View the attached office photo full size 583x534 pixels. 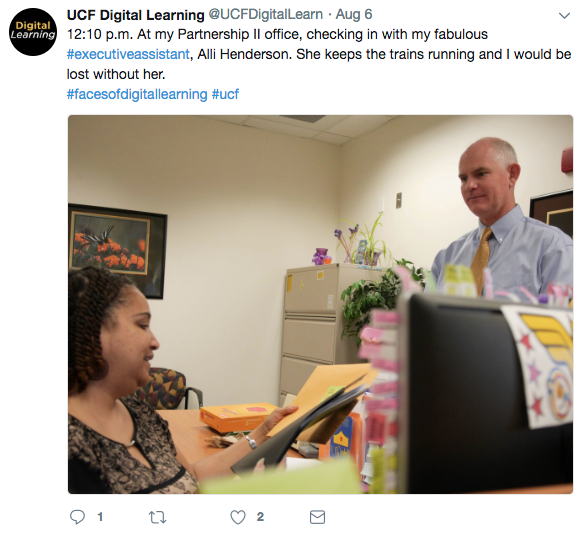(320, 304)
